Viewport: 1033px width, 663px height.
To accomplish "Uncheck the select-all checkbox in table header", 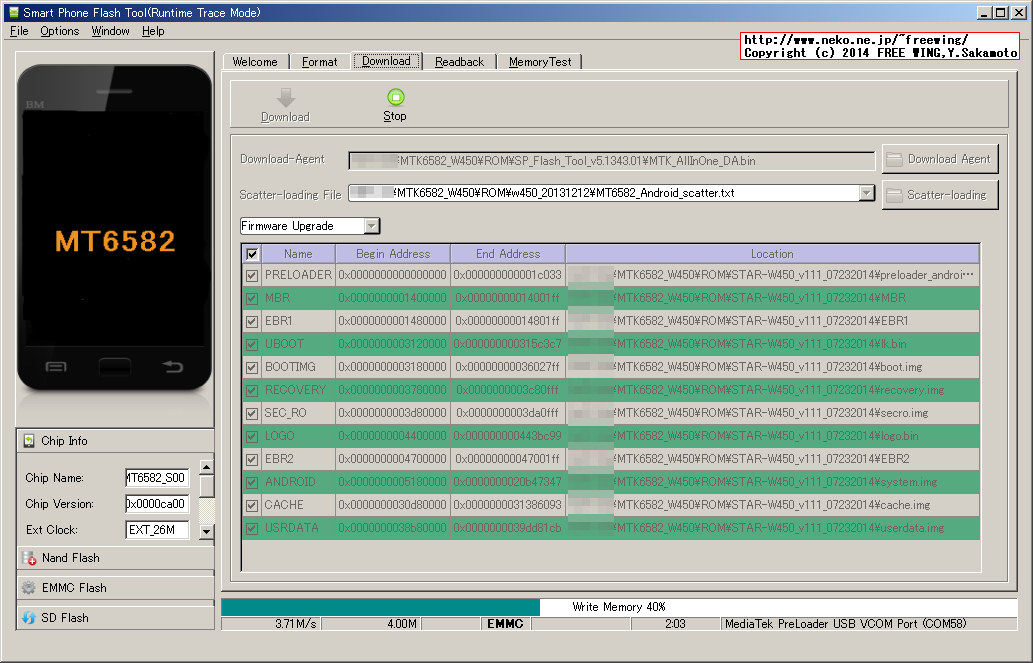I will (251, 253).
